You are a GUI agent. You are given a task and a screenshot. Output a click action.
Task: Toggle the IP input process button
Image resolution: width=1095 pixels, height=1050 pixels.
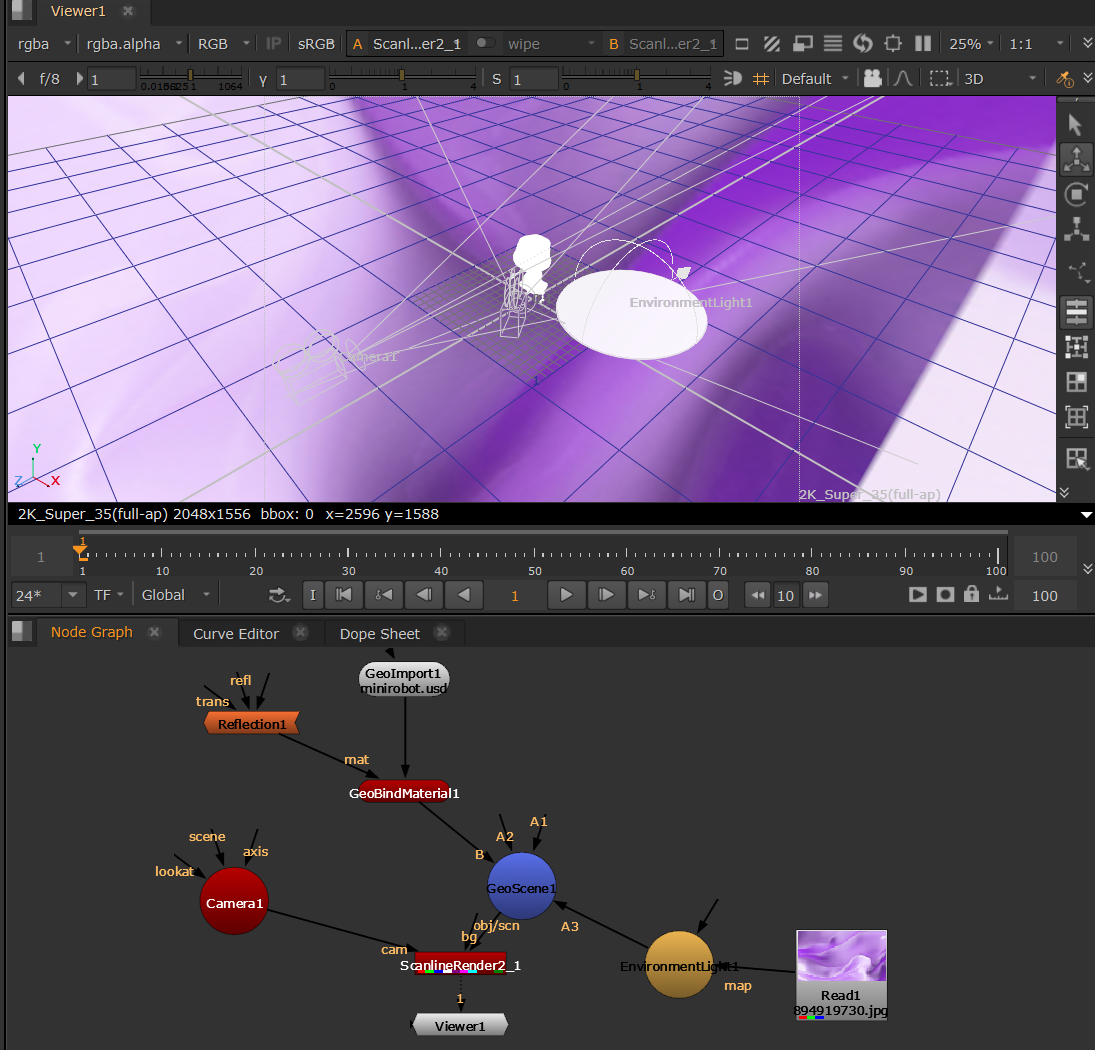(273, 44)
